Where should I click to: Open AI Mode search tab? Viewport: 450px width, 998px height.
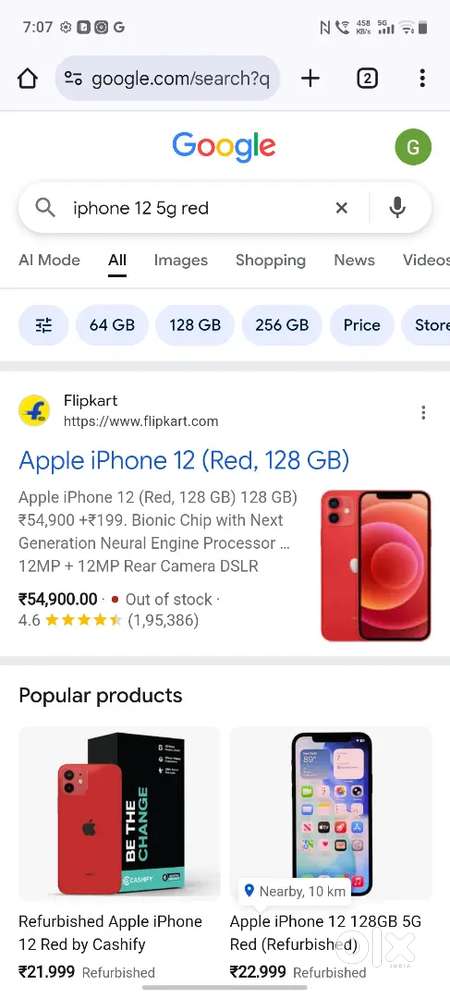coord(50,260)
